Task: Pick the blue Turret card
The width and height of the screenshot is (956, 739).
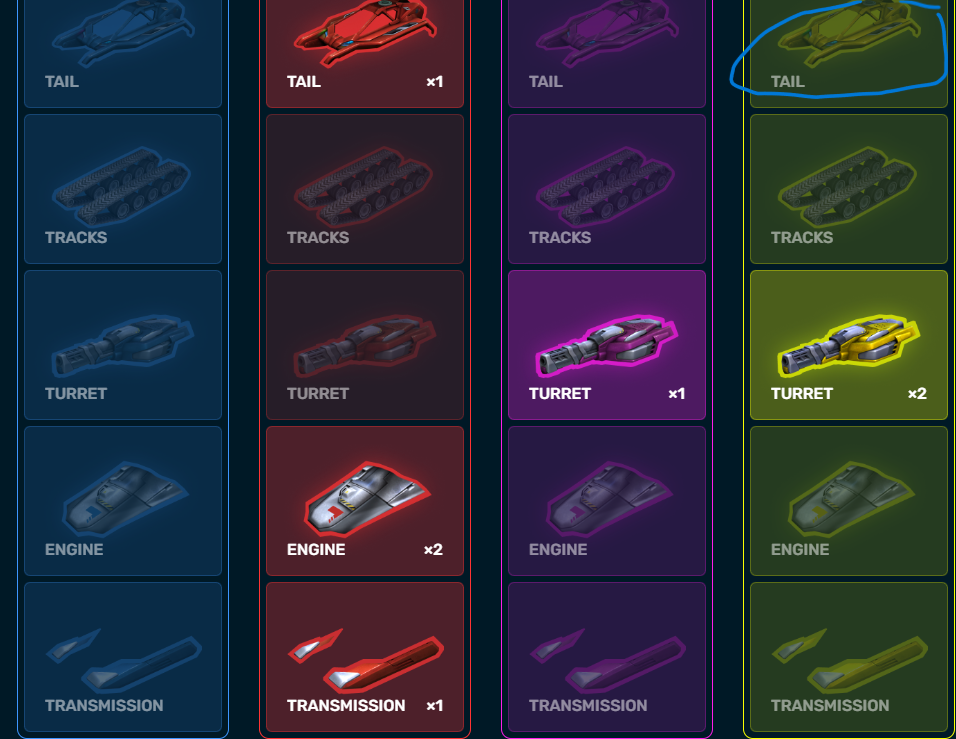Action: click(123, 345)
